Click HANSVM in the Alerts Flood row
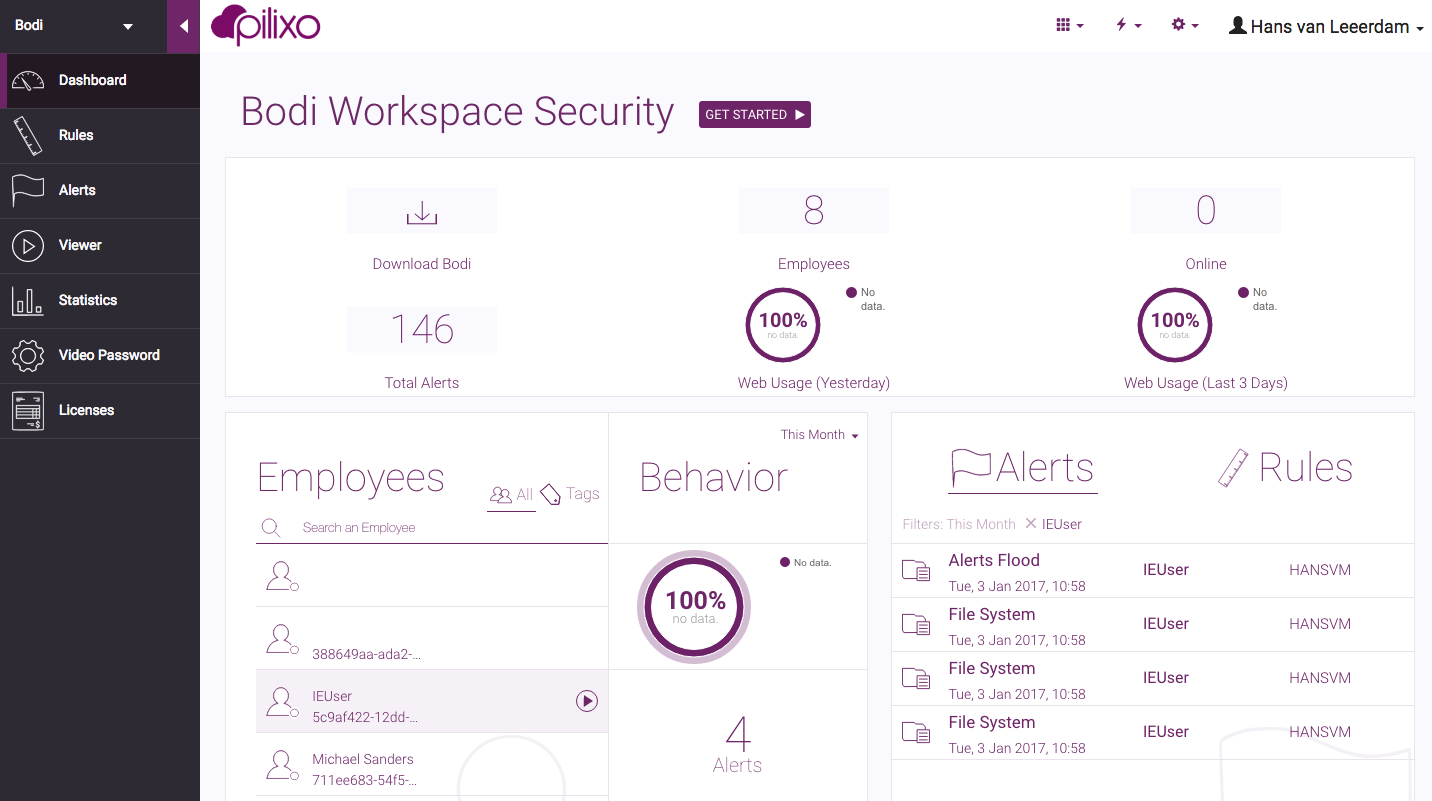Screen dimensions: 1432x801 tap(1320, 570)
